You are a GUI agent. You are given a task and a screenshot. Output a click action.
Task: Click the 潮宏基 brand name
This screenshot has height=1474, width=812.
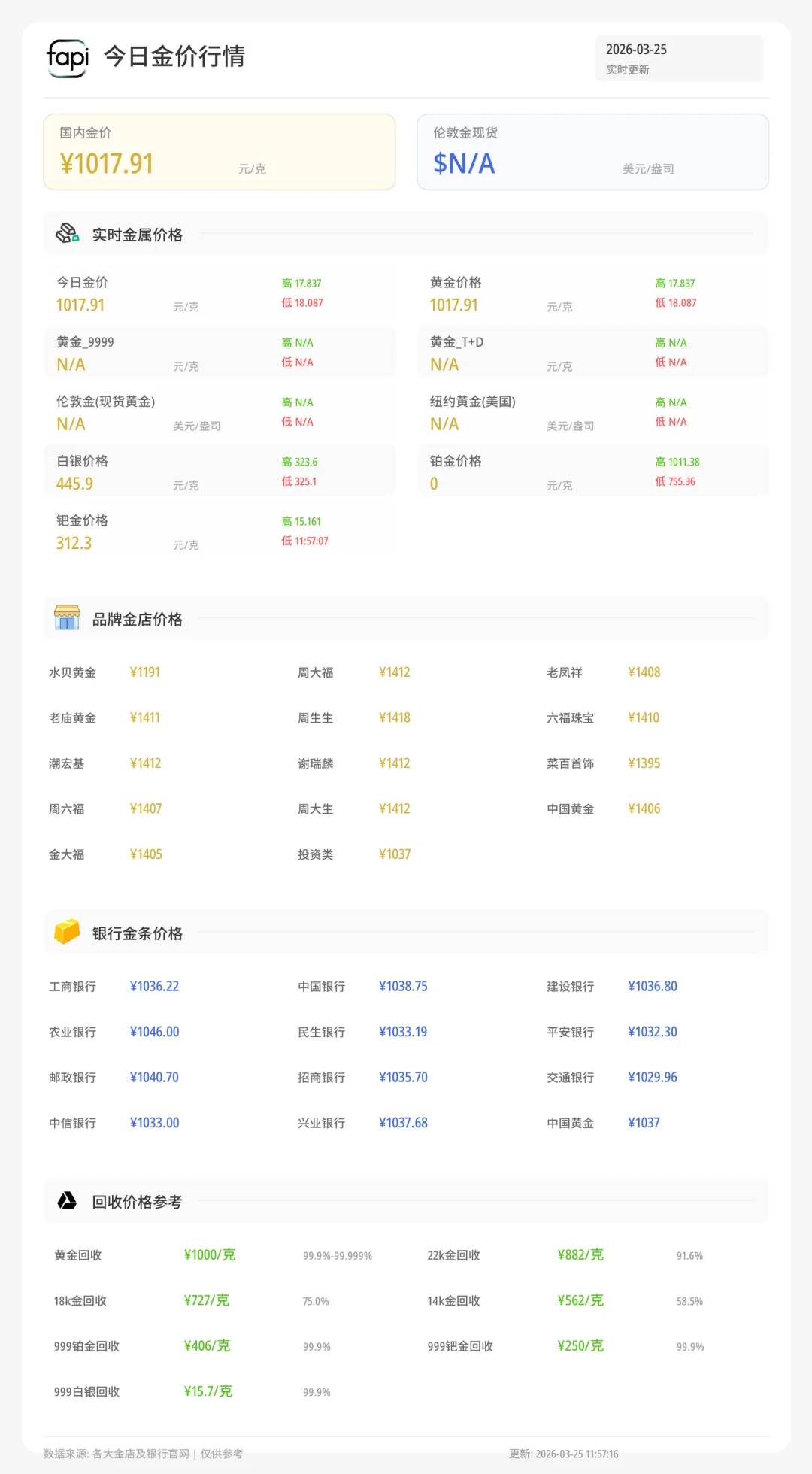tap(67, 763)
